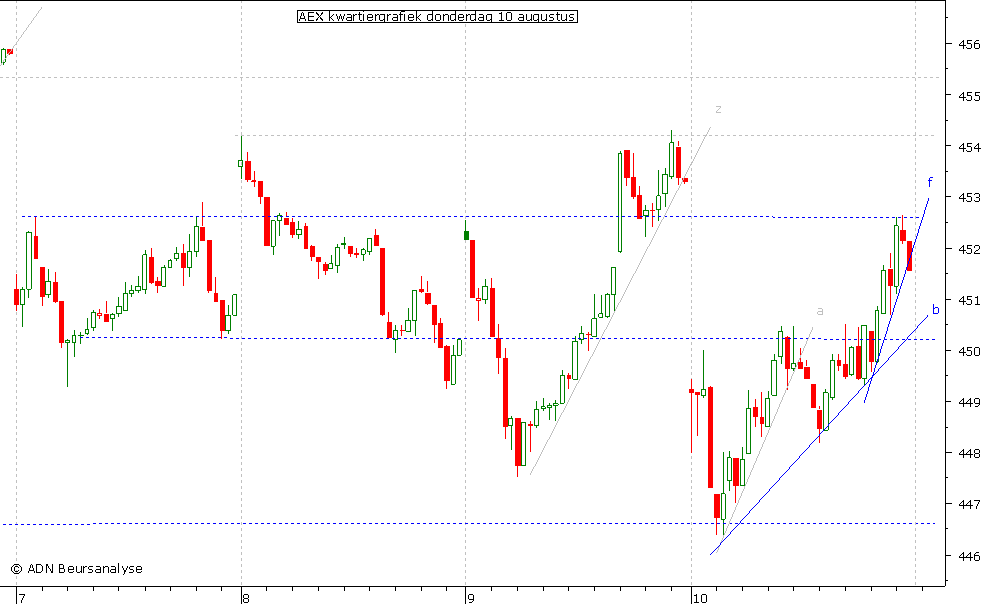Click the price label 451 on the axis
The height and width of the screenshot is (604, 983).
coord(969,300)
